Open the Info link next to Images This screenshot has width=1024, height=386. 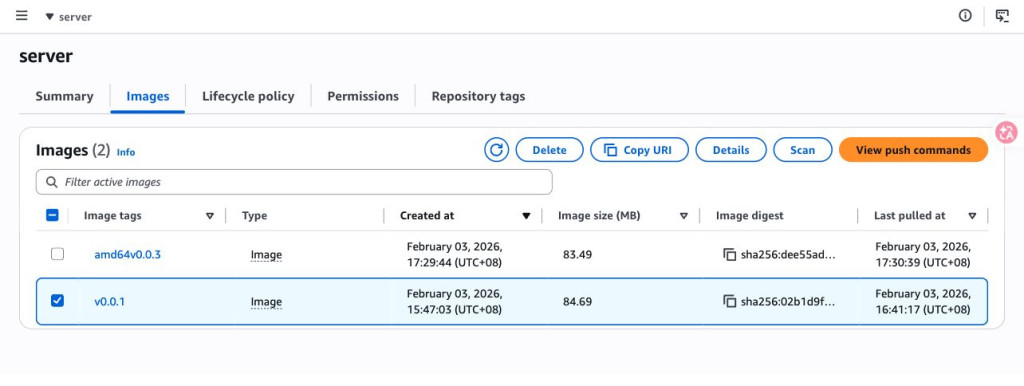125,152
